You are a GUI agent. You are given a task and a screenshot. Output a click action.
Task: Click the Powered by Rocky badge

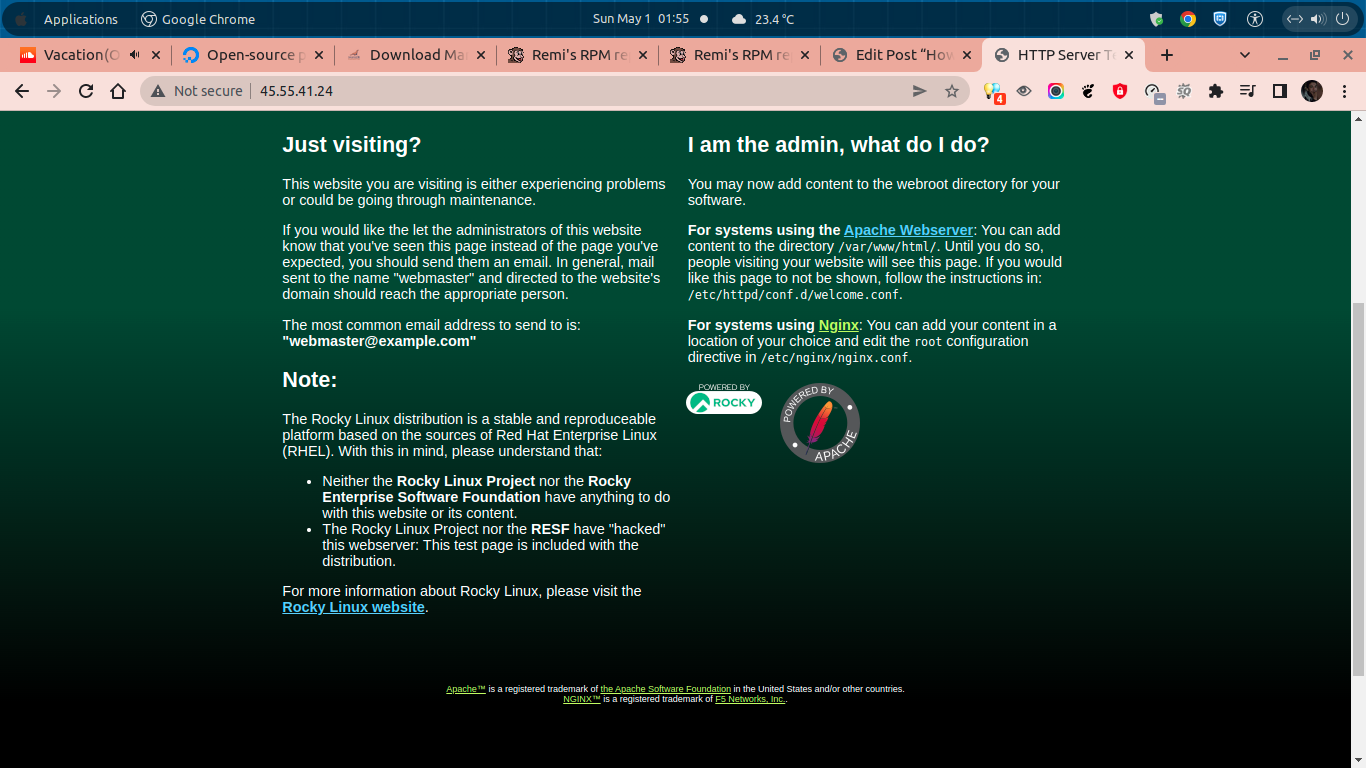point(724,399)
